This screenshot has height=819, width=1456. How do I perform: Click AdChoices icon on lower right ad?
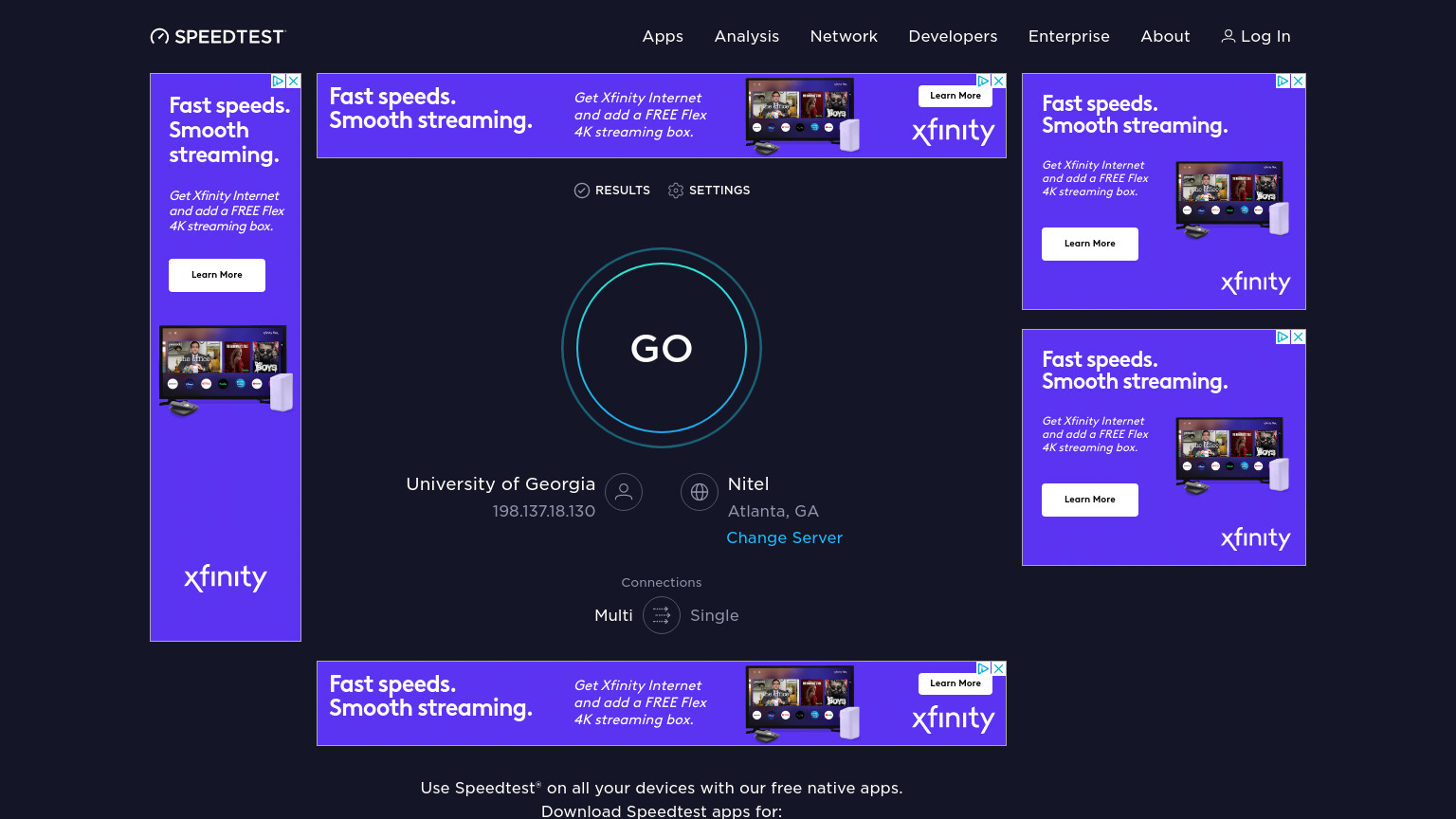pyautogui.click(x=1283, y=337)
